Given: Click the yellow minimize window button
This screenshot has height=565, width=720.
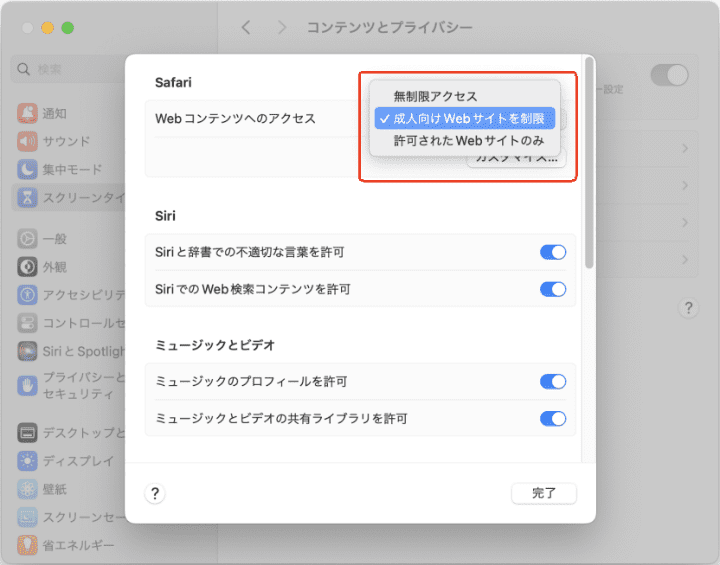Looking at the screenshot, I should point(47,28).
